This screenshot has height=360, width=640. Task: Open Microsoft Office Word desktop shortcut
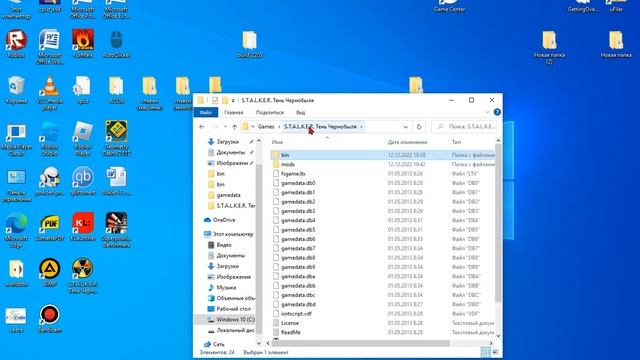pyautogui.click(x=49, y=47)
